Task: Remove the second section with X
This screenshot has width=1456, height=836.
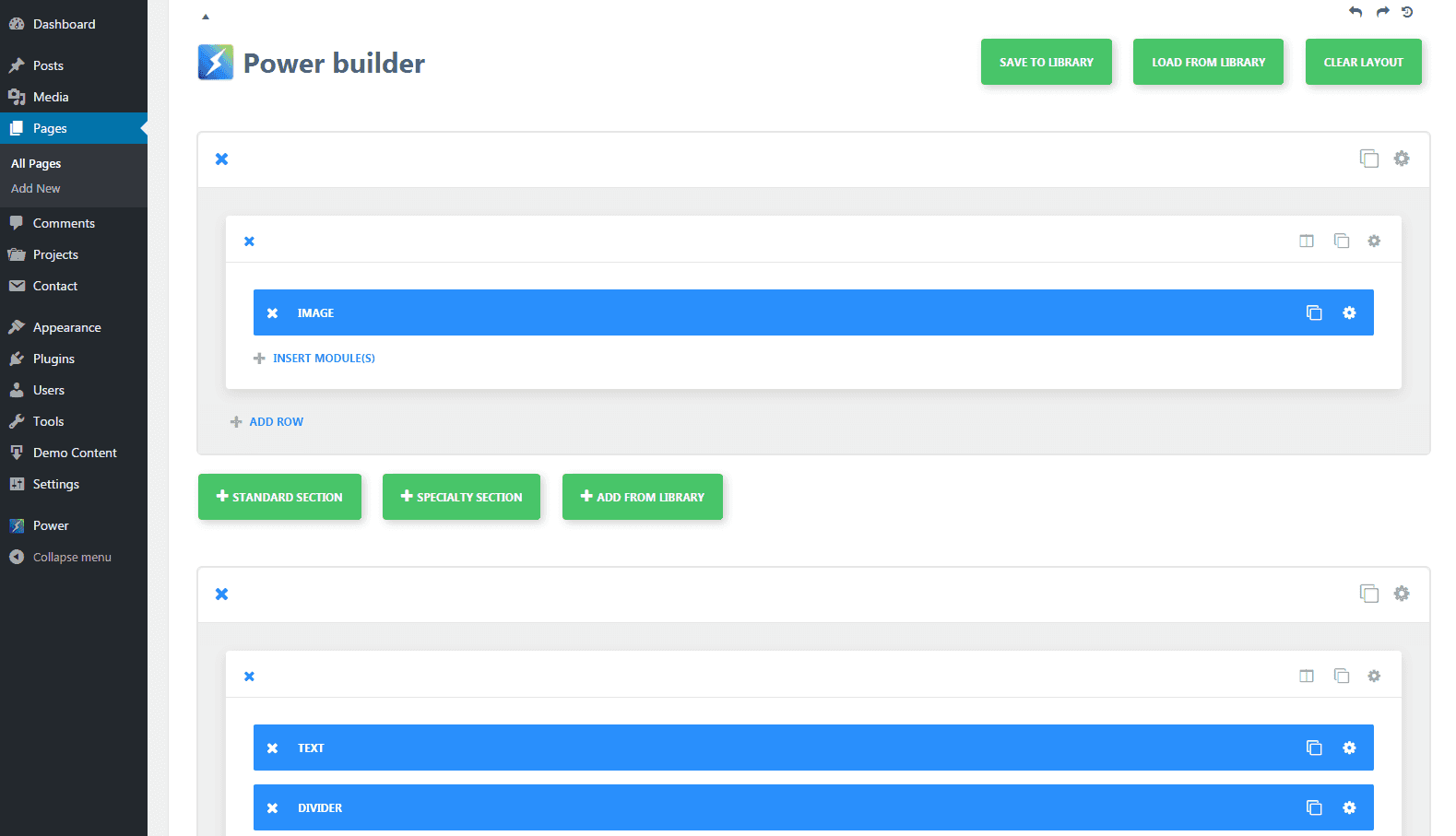Action: (222, 595)
